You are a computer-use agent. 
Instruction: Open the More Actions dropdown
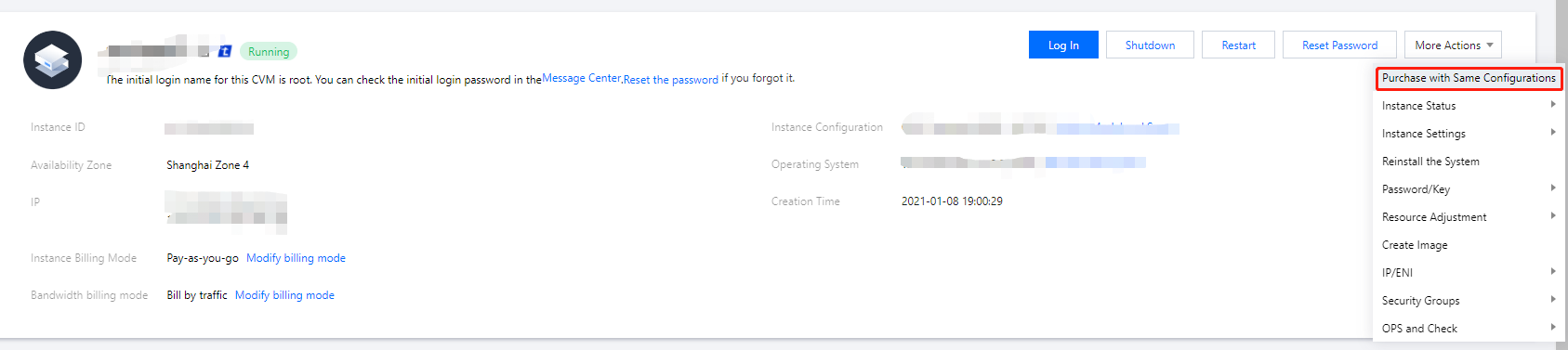1453,45
